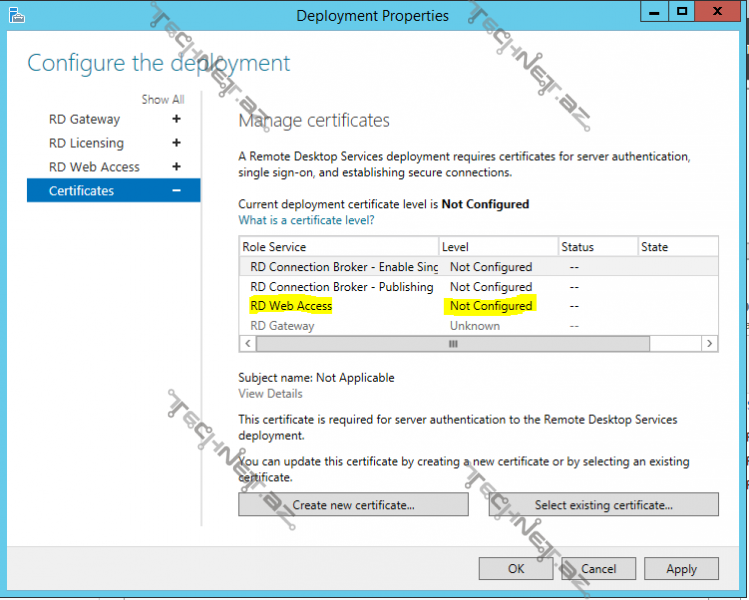Image resolution: width=749 pixels, height=600 pixels.
Task: Click the table's scroll right arrow
Action: click(x=710, y=343)
